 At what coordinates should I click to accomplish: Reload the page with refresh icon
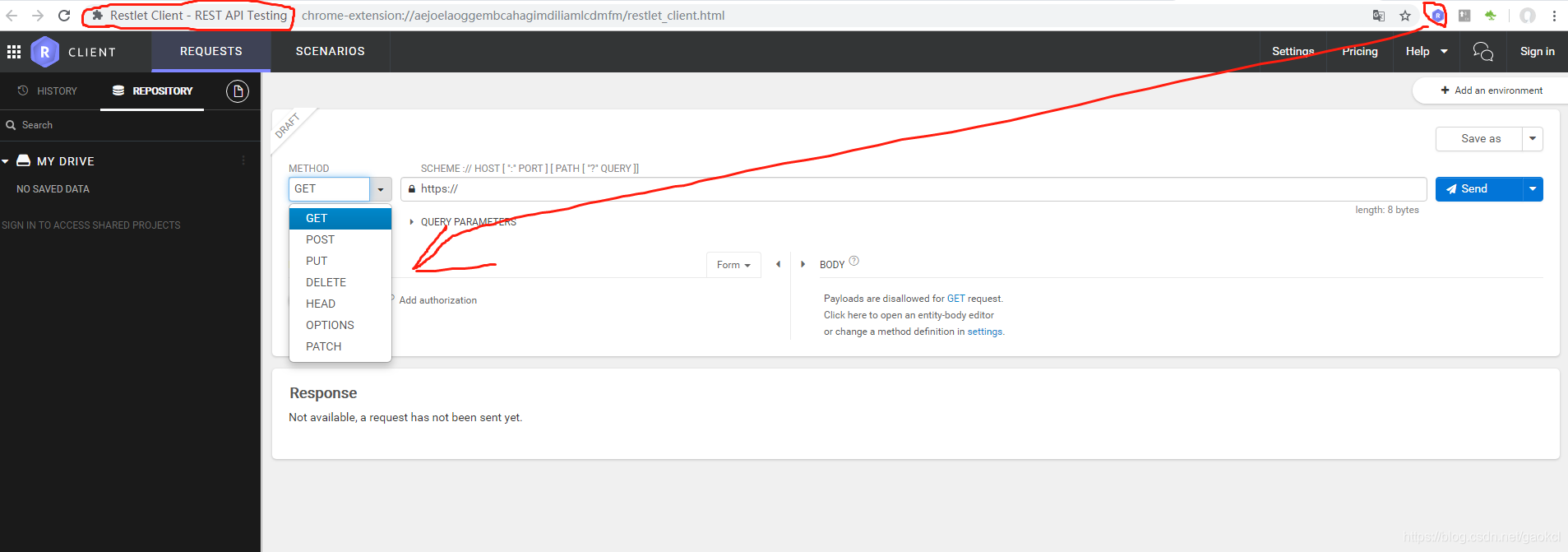(x=64, y=16)
